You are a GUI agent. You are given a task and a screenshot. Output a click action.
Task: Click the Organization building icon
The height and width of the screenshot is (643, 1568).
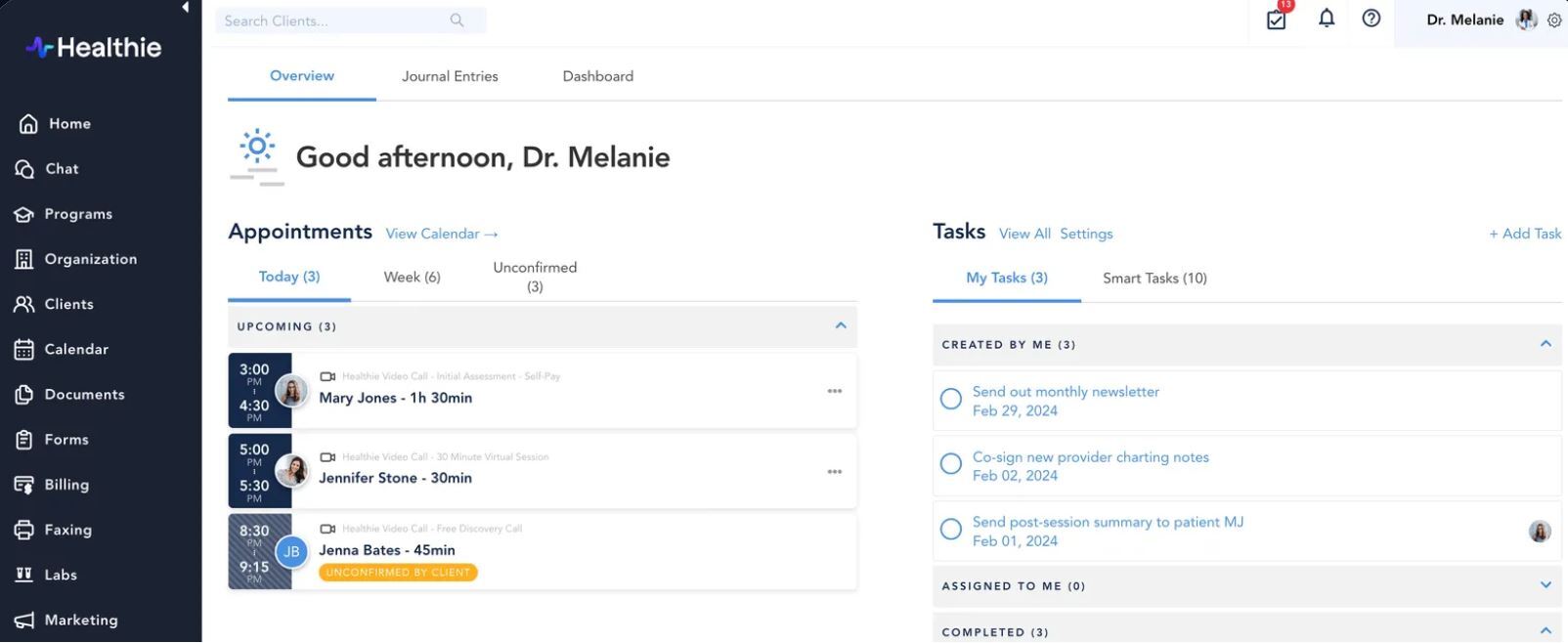coord(24,259)
